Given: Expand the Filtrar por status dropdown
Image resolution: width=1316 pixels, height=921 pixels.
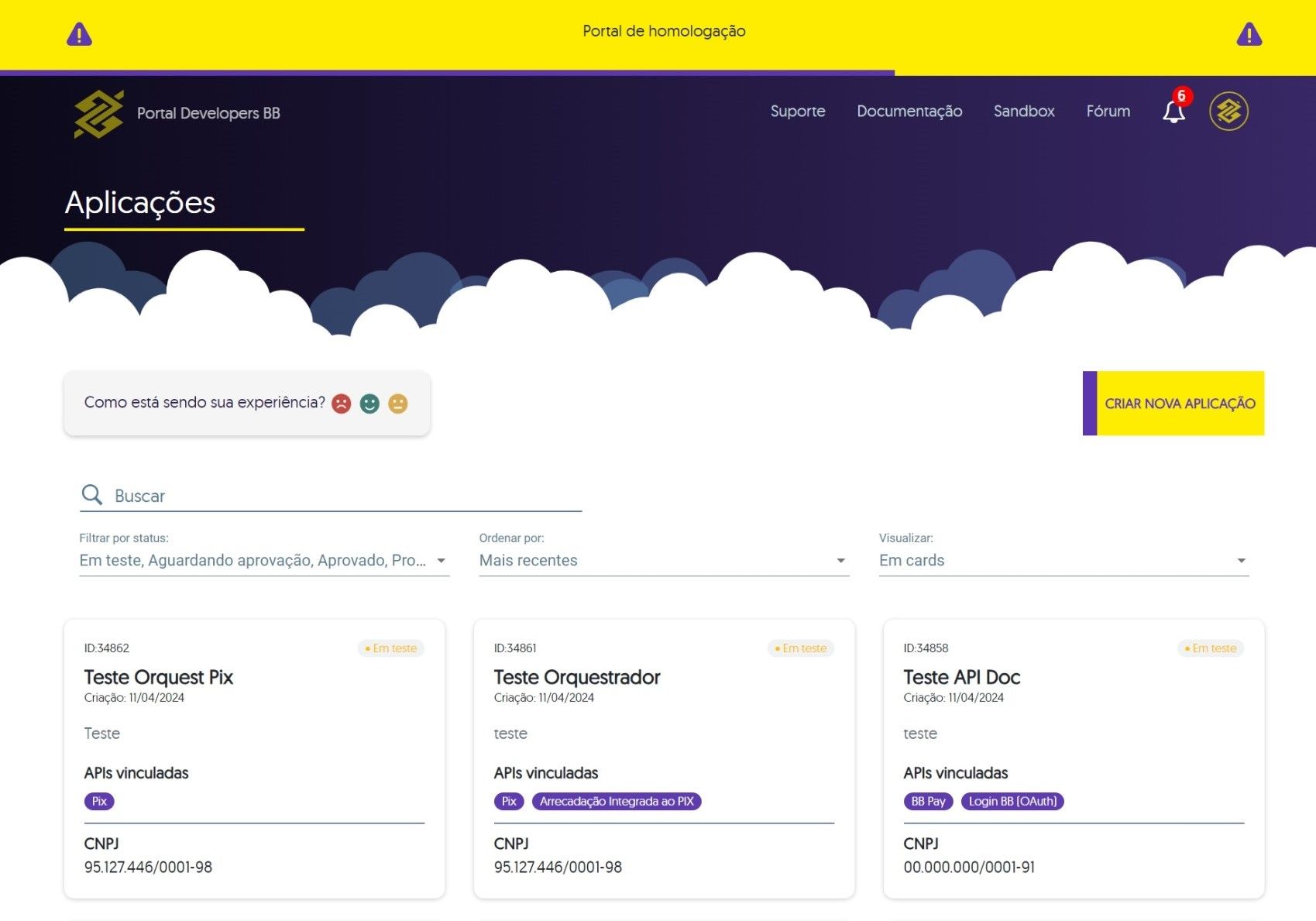Looking at the screenshot, I should 263,560.
